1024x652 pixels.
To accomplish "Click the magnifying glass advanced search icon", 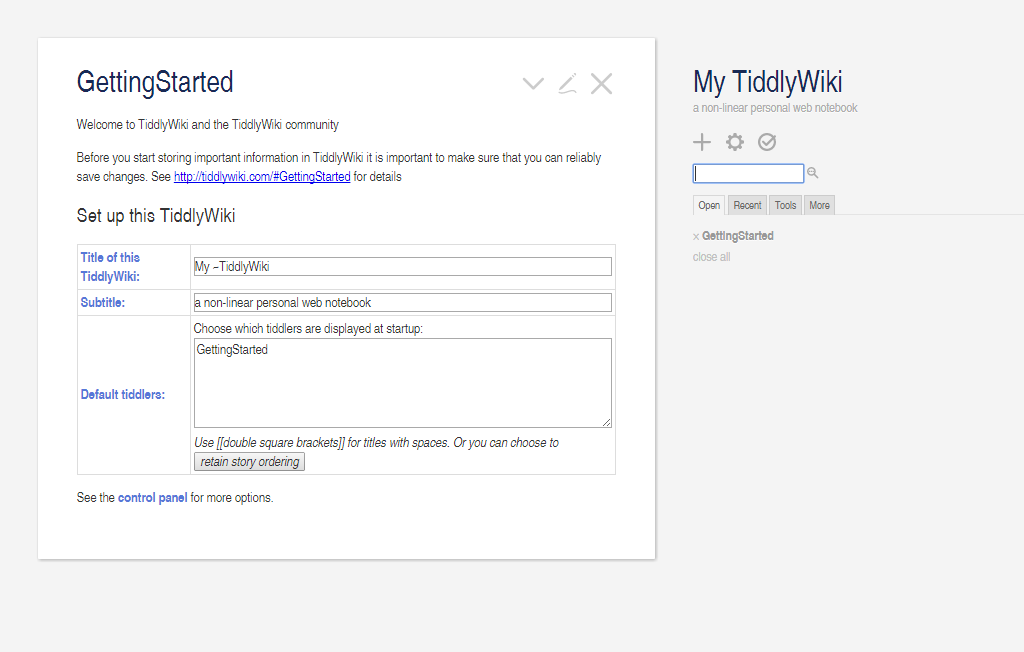I will click(813, 174).
